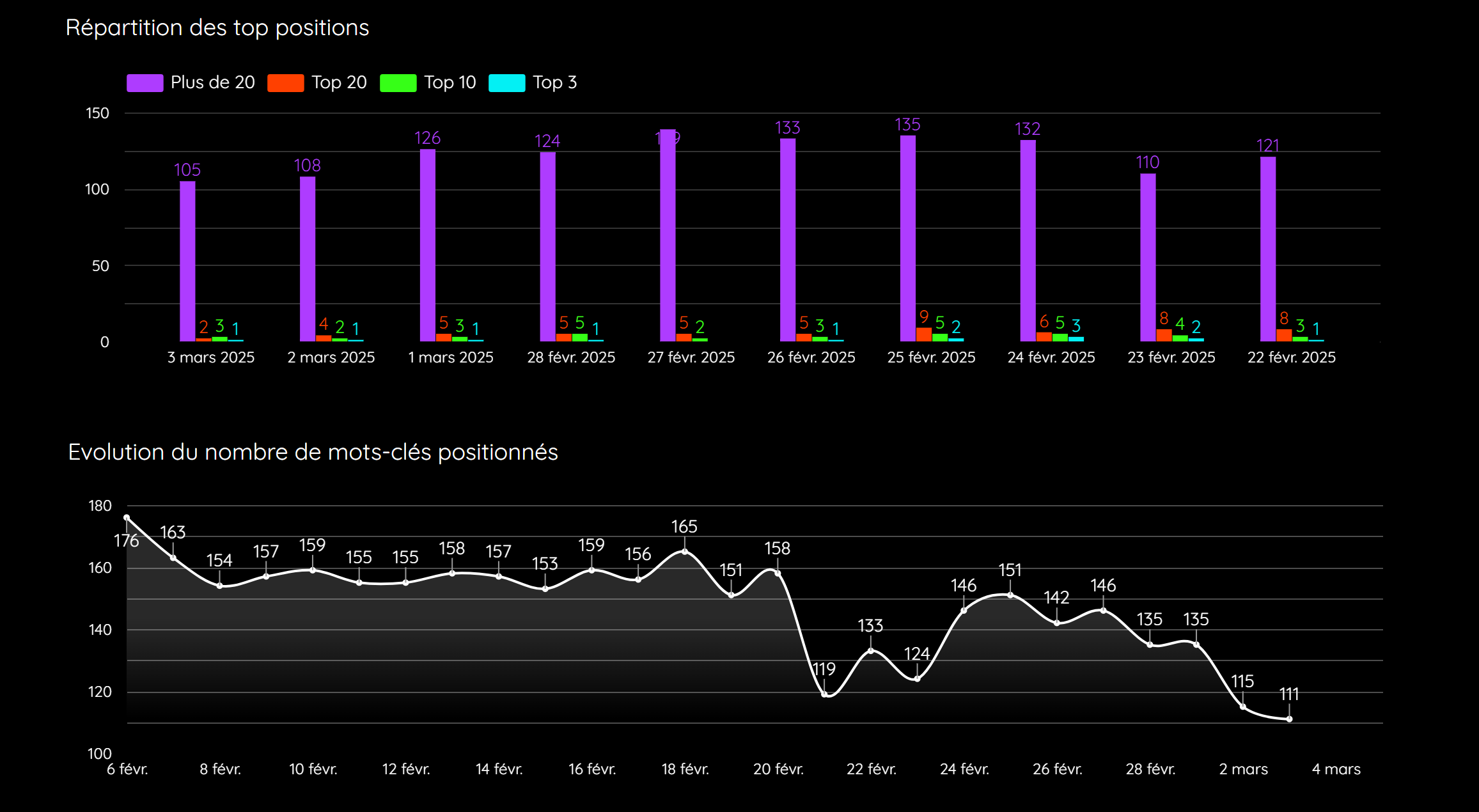The height and width of the screenshot is (812, 1479).
Task: Toggle the Top 10 legend label
Action: tap(450, 82)
